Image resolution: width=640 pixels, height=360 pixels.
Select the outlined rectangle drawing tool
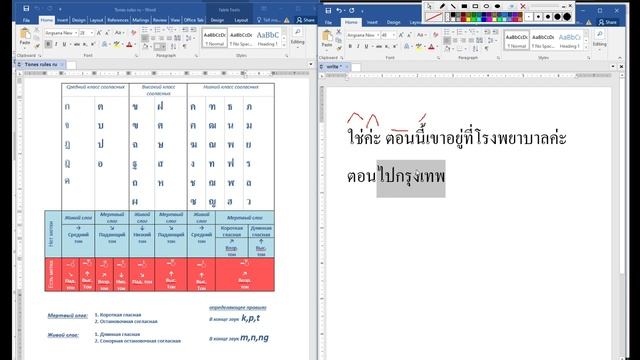tap(475, 6)
